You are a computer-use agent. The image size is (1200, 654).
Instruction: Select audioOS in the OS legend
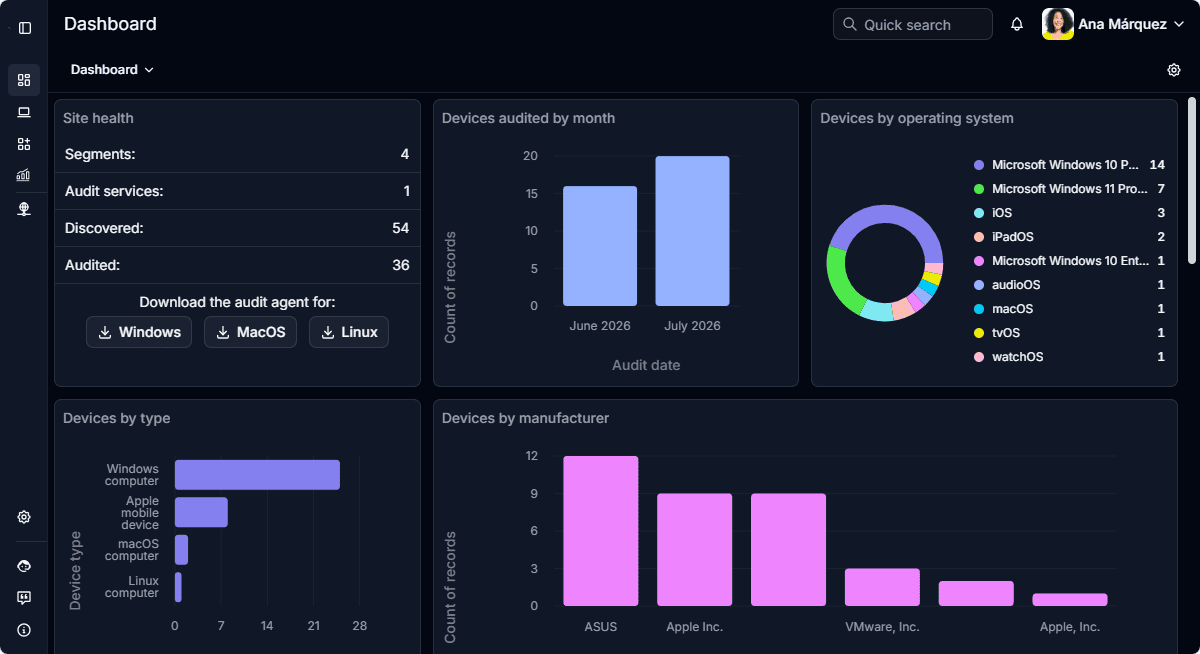(1069, 285)
